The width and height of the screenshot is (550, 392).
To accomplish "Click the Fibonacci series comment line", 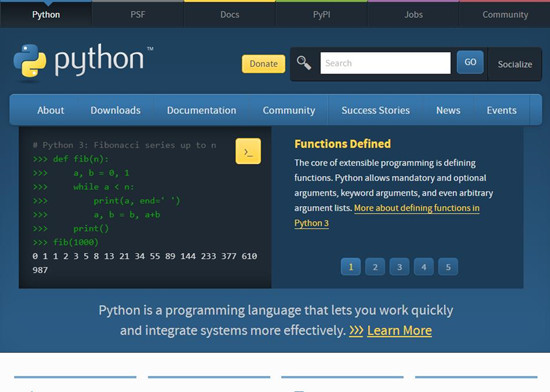I will [125, 145].
